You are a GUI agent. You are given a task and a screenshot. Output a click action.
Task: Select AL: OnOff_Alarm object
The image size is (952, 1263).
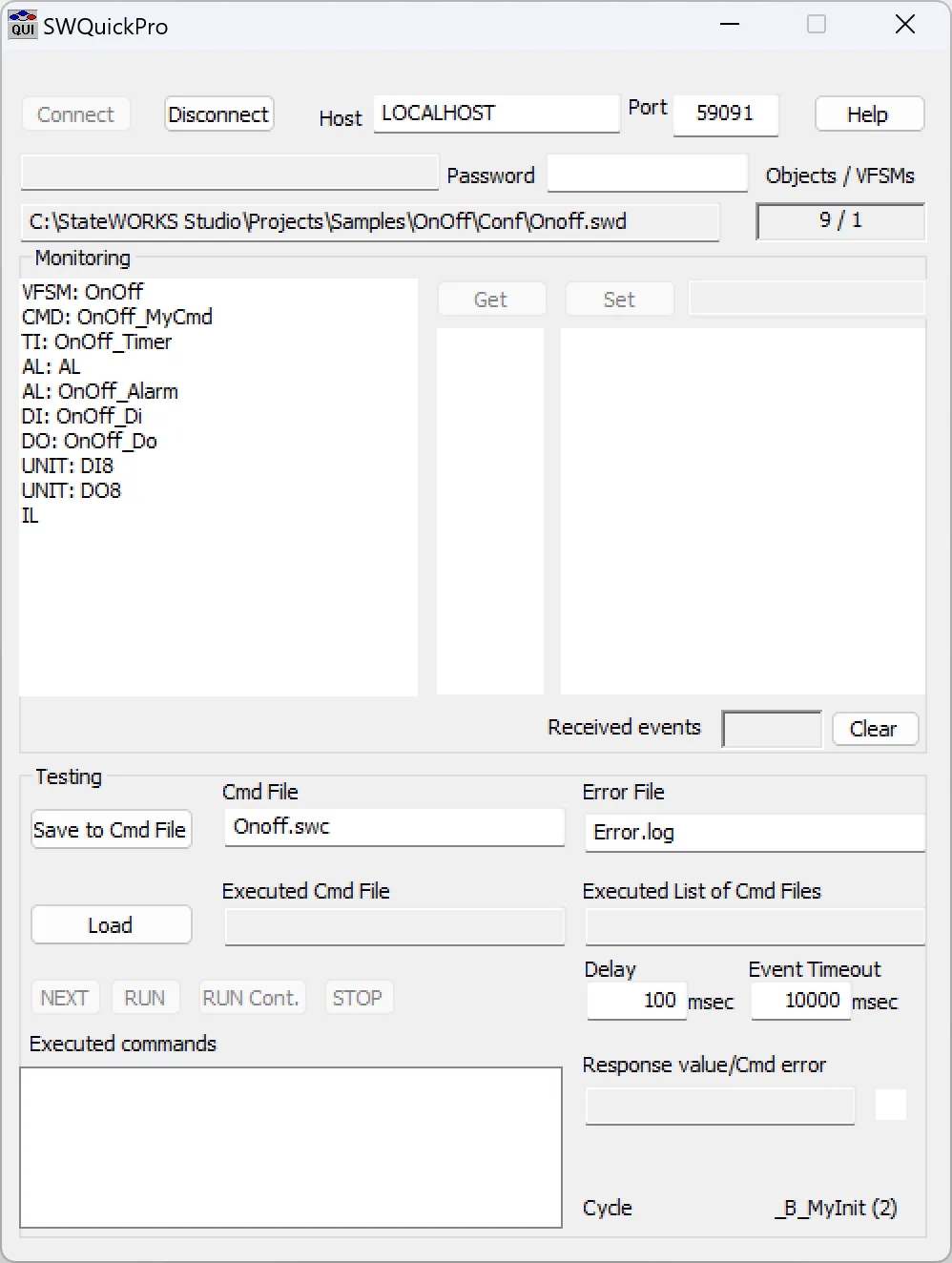click(100, 391)
